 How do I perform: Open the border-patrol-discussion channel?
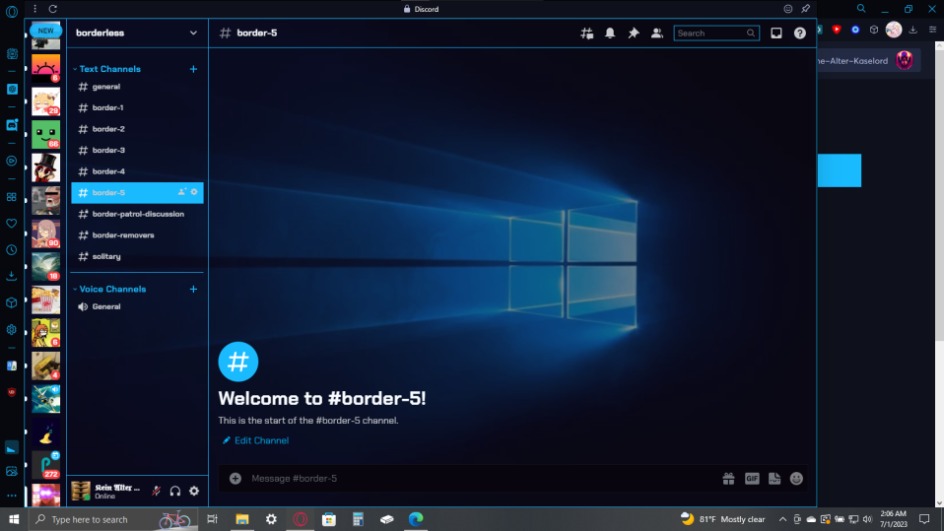pos(137,214)
